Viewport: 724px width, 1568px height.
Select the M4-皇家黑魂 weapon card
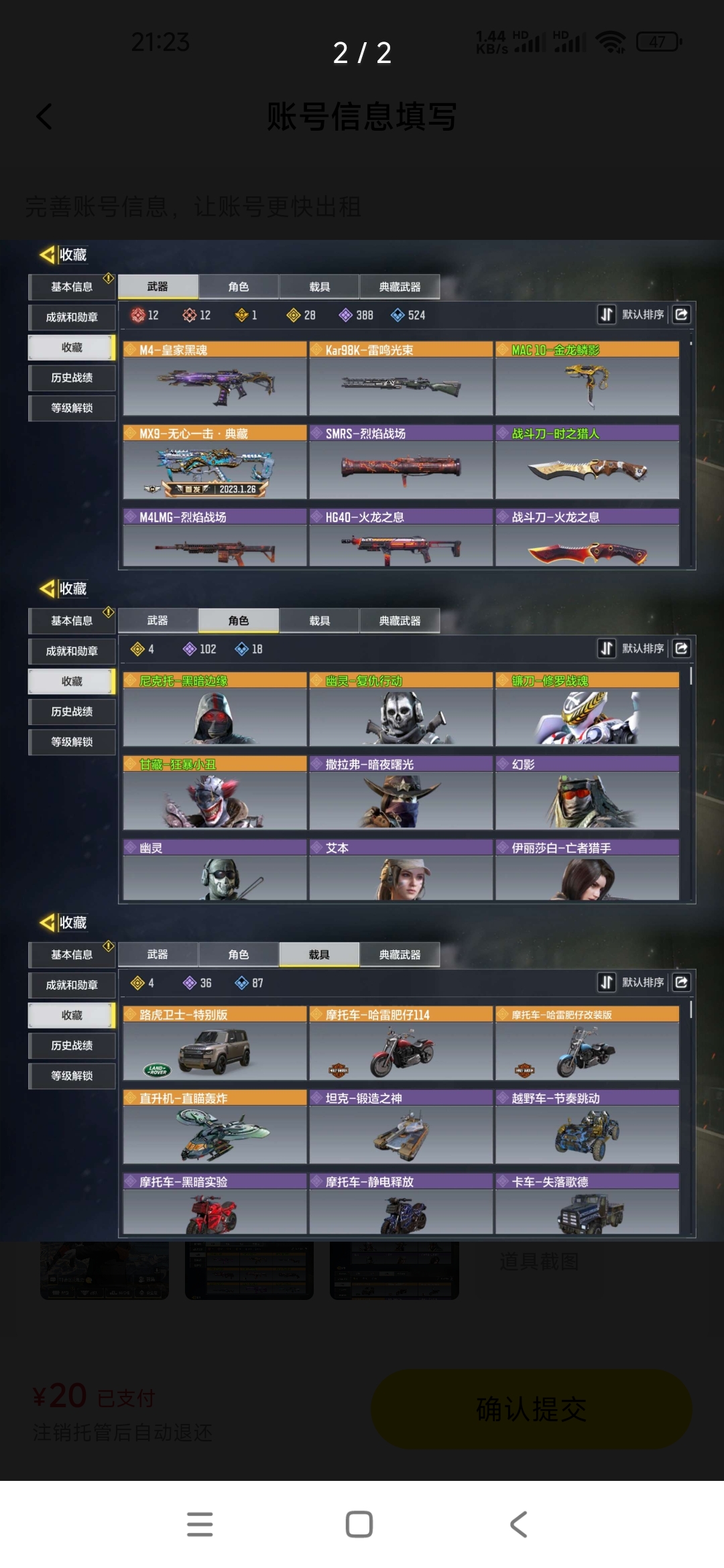(x=215, y=379)
